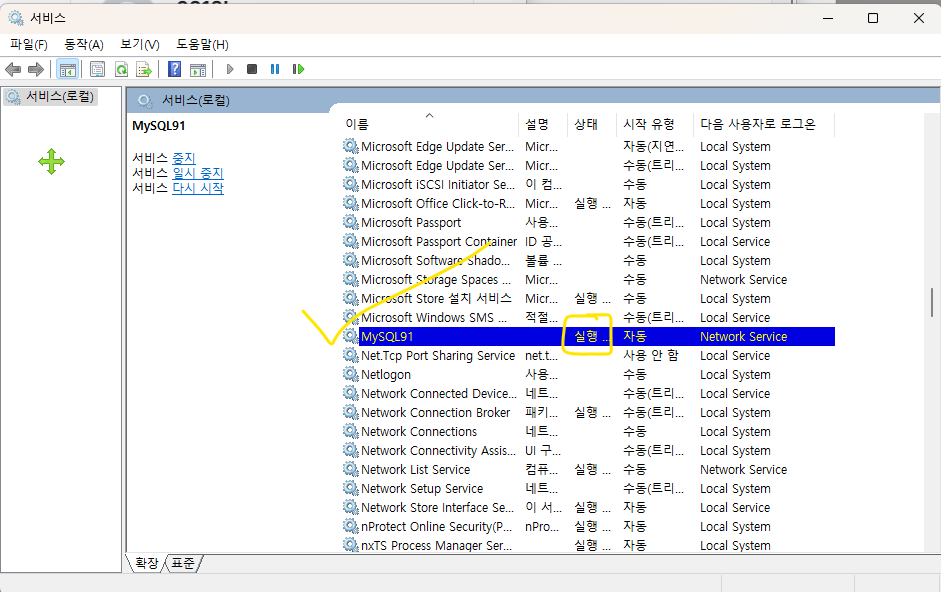Click the 패키... description cell
Screen dimensions: 941x592
[x=541, y=412]
